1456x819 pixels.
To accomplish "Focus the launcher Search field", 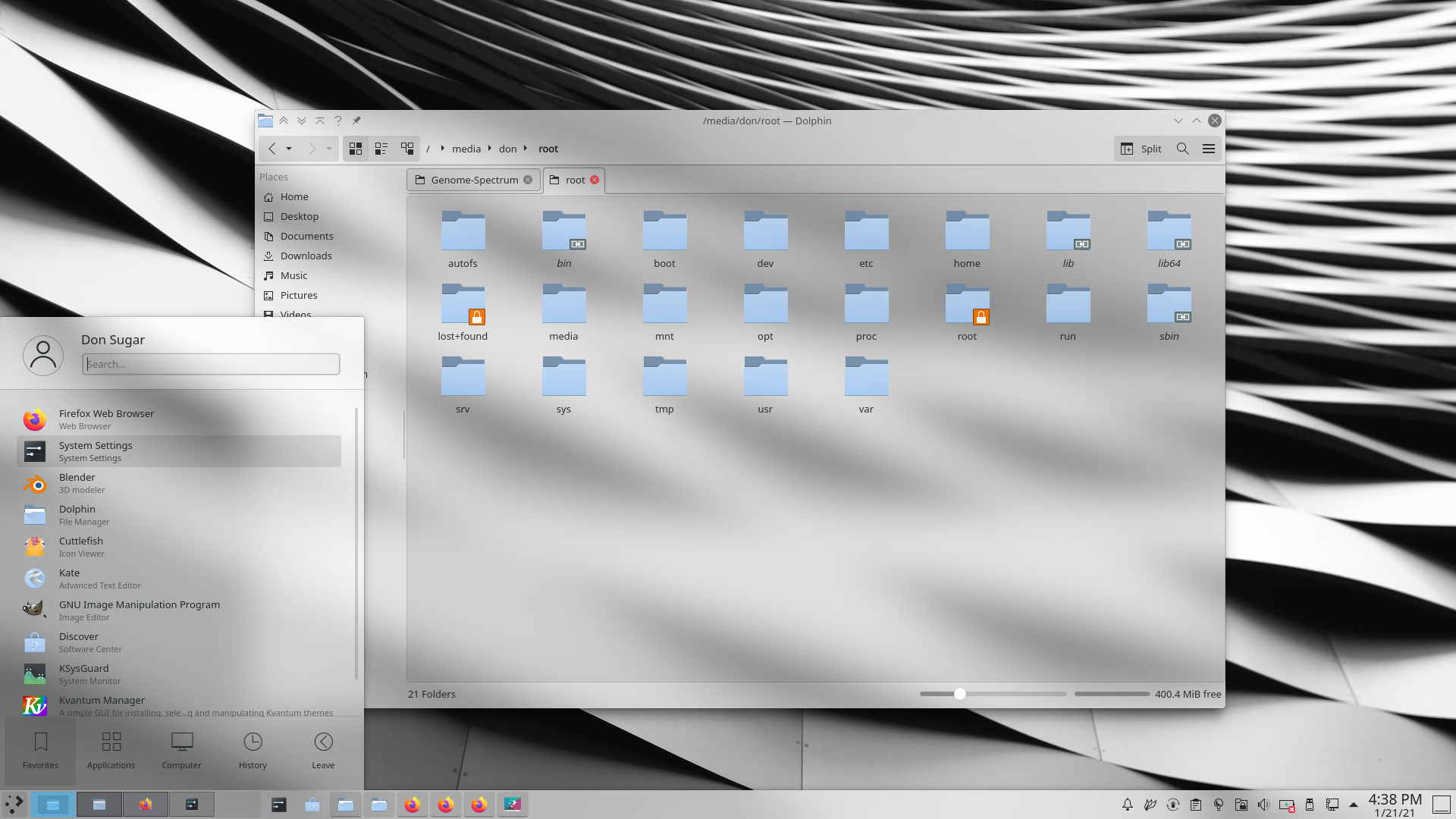I will (211, 364).
